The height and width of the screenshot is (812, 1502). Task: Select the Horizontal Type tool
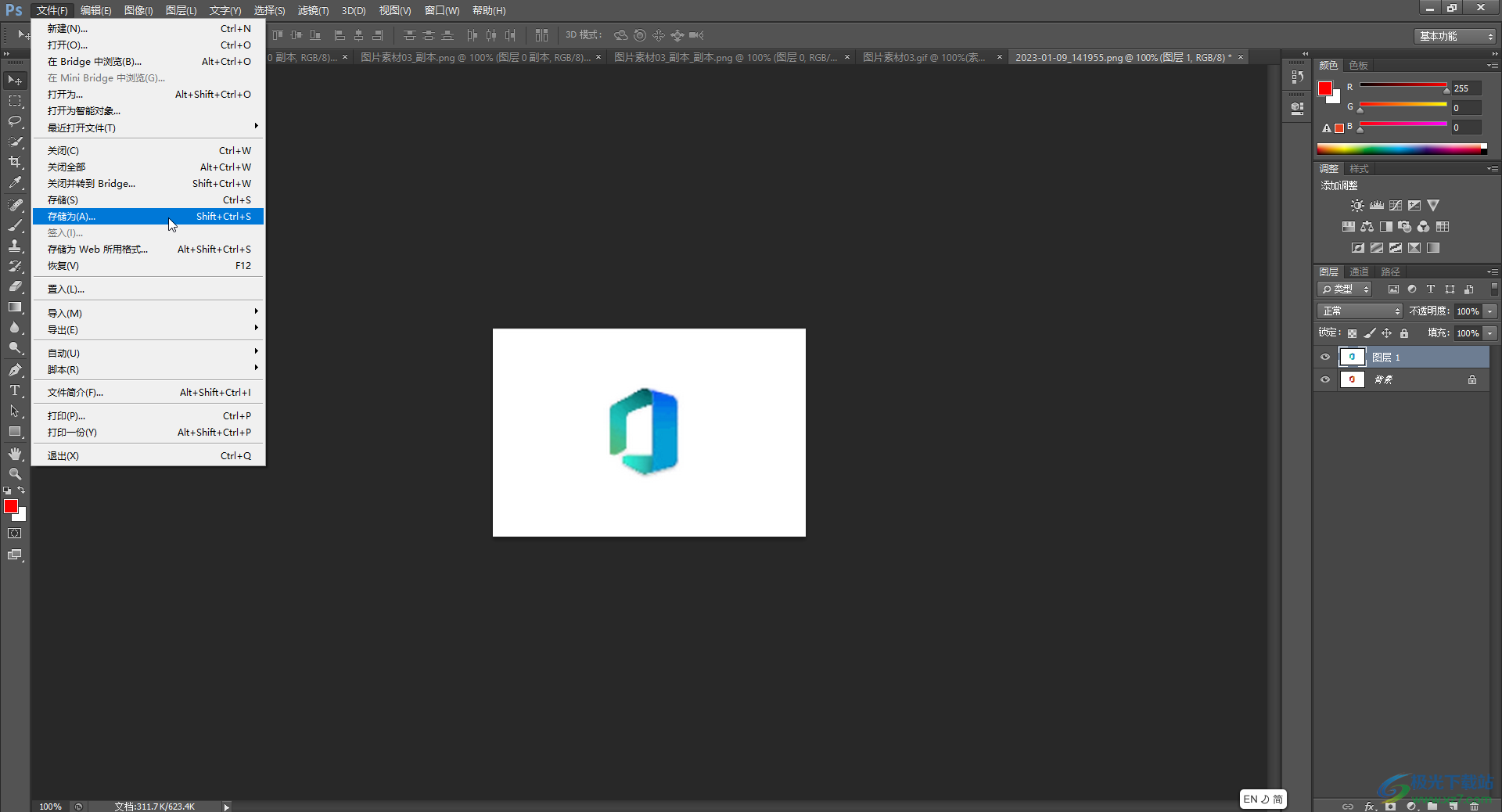pyautogui.click(x=15, y=390)
